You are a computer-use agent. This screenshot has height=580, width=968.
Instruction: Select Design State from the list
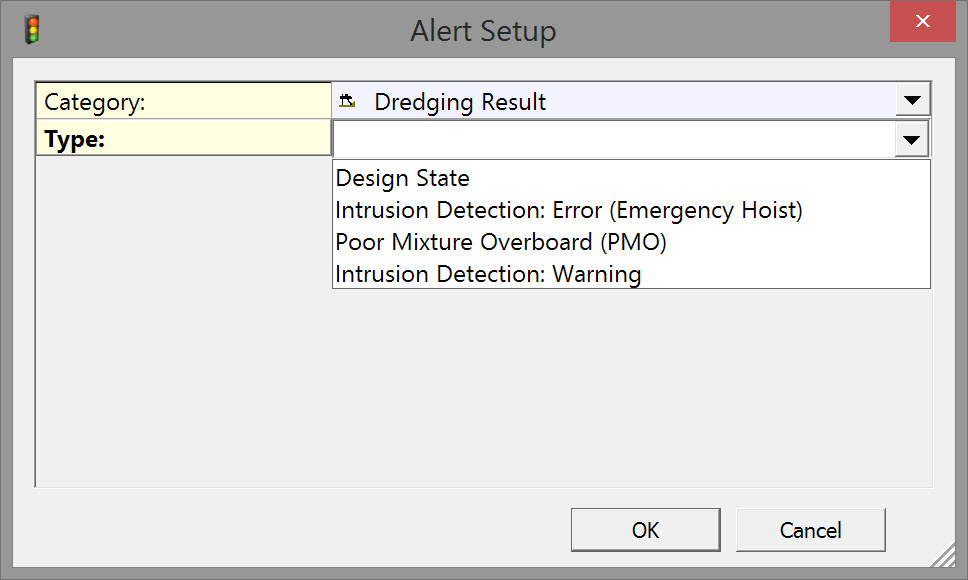pyautogui.click(x=403, y=179)
